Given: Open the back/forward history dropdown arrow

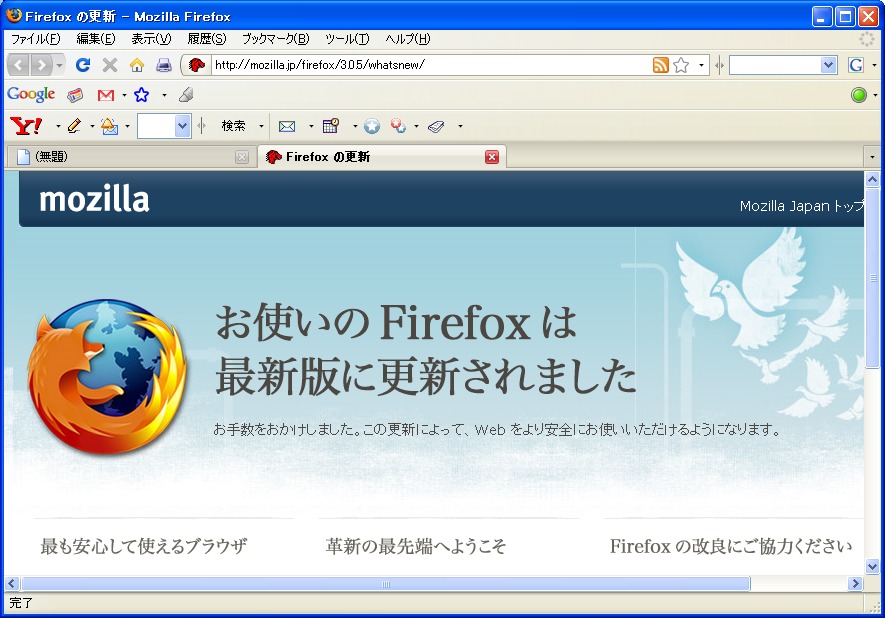Looking at the screenshot, I should tap(59, 65).
